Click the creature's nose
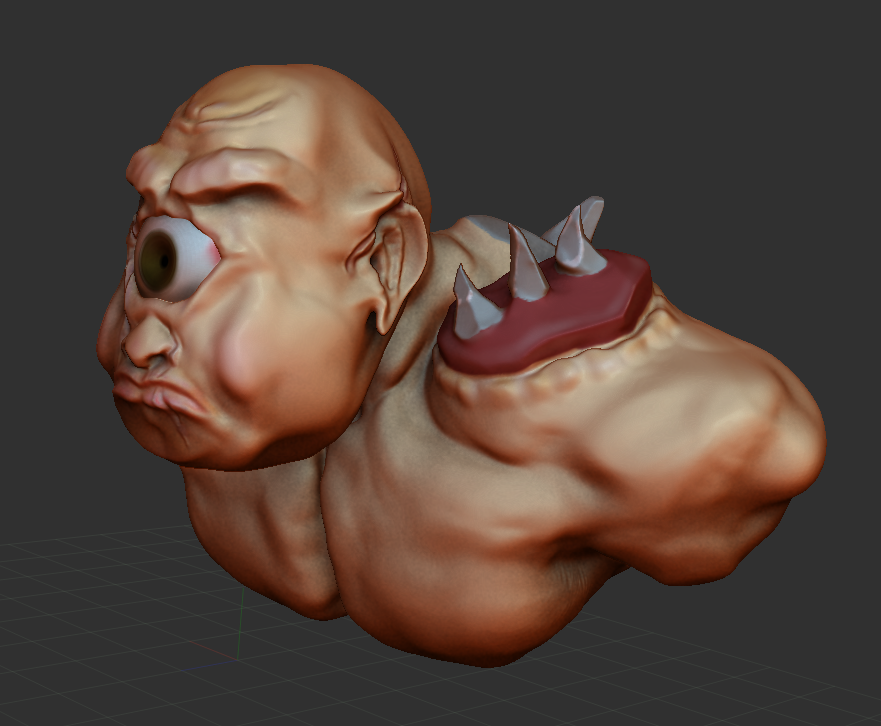This screenshot has height=726, width=881. click(x=147, y=339)
